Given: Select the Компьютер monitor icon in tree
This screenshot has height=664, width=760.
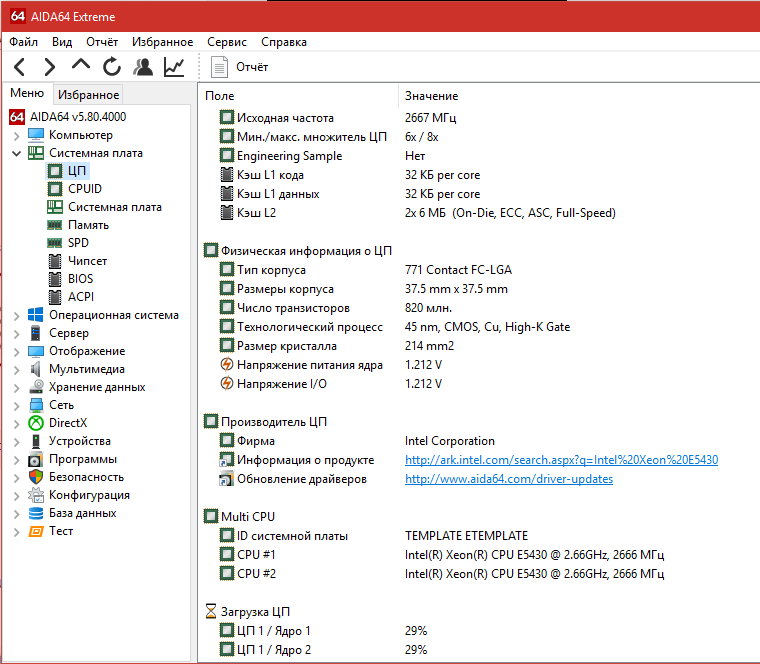Looking at the screenshot, I should (36, 135).
